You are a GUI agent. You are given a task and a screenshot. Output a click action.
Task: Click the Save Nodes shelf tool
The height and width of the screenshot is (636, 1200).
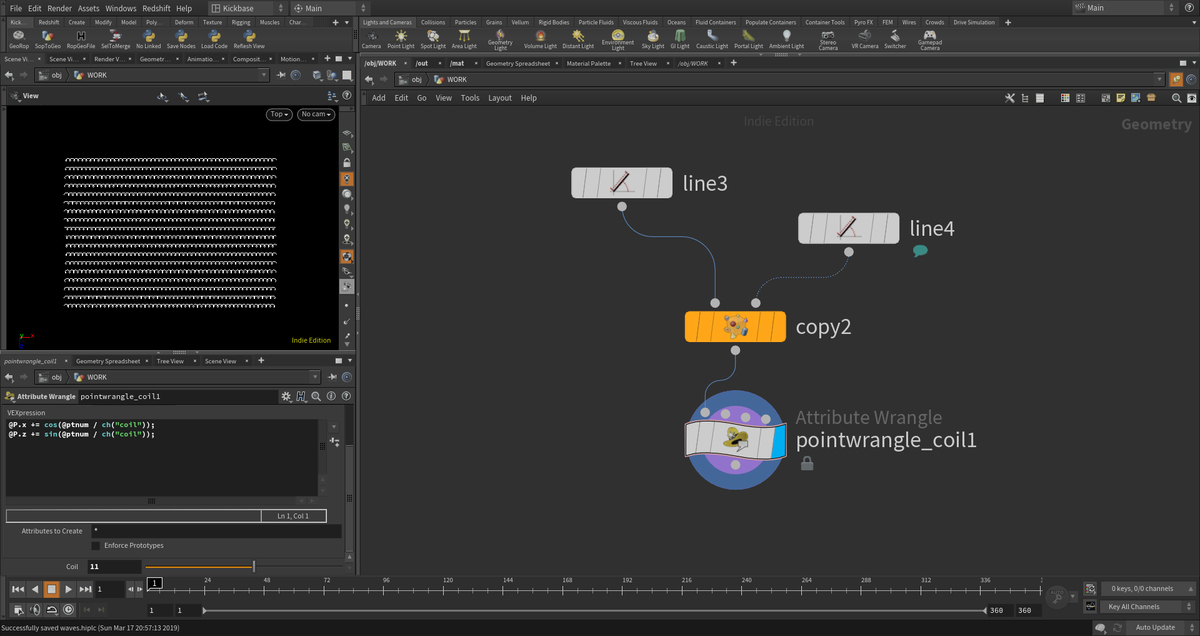(x=181, y=39)
